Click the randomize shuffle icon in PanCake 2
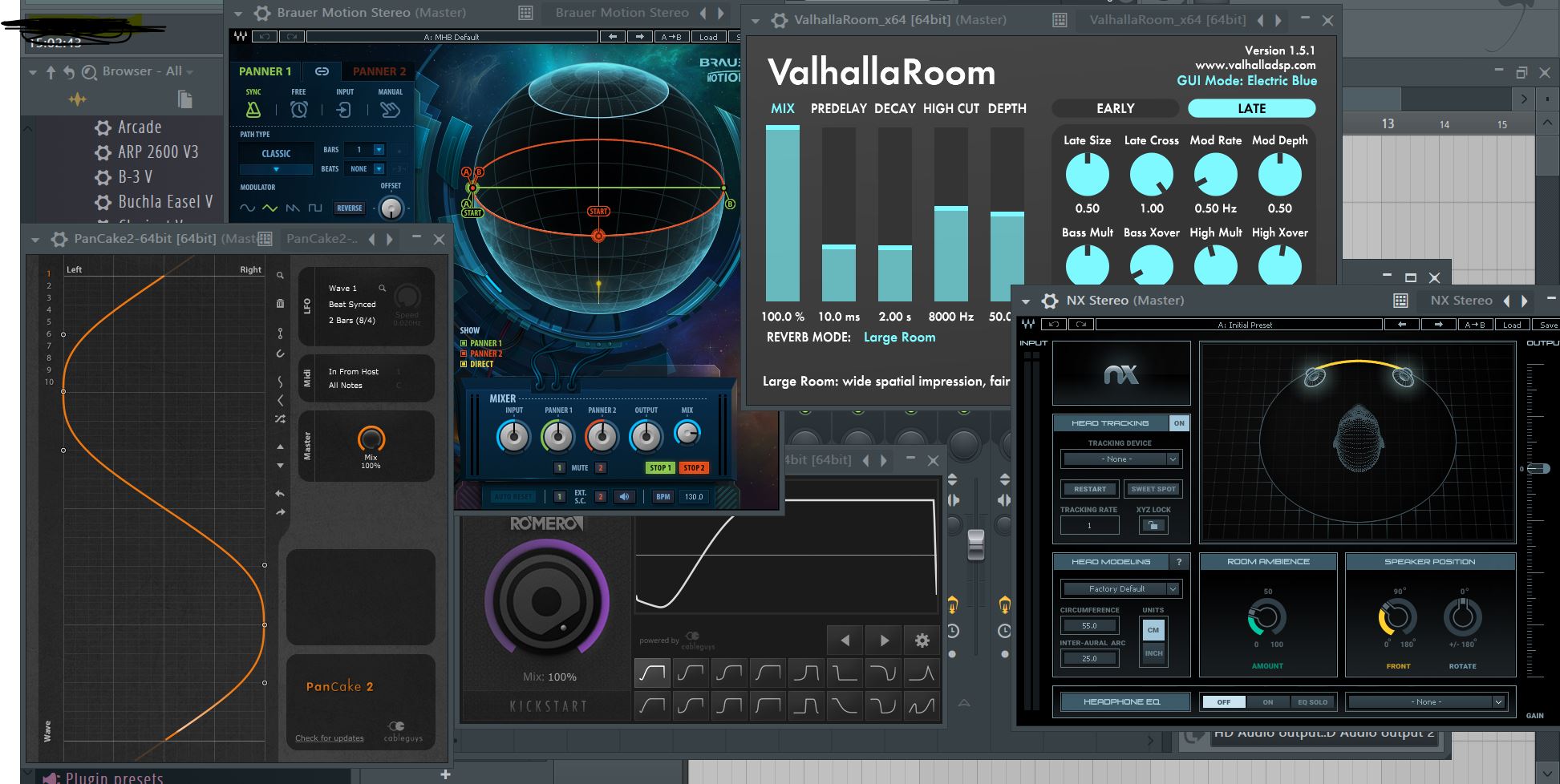This screenshot has height=784, width=1560. point(280,418)
